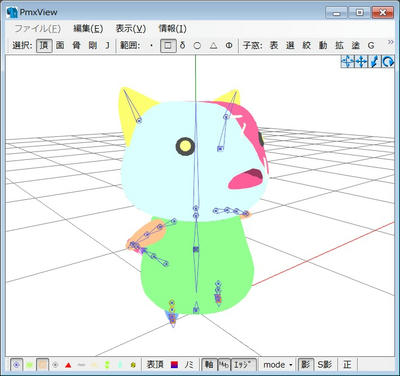
Task: Enable joint J selection mode
Action: (x=107, y=45)
